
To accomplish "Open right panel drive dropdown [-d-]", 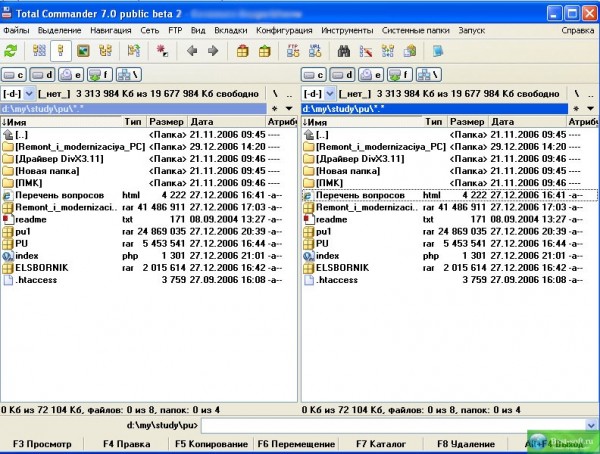I will 318,93.
